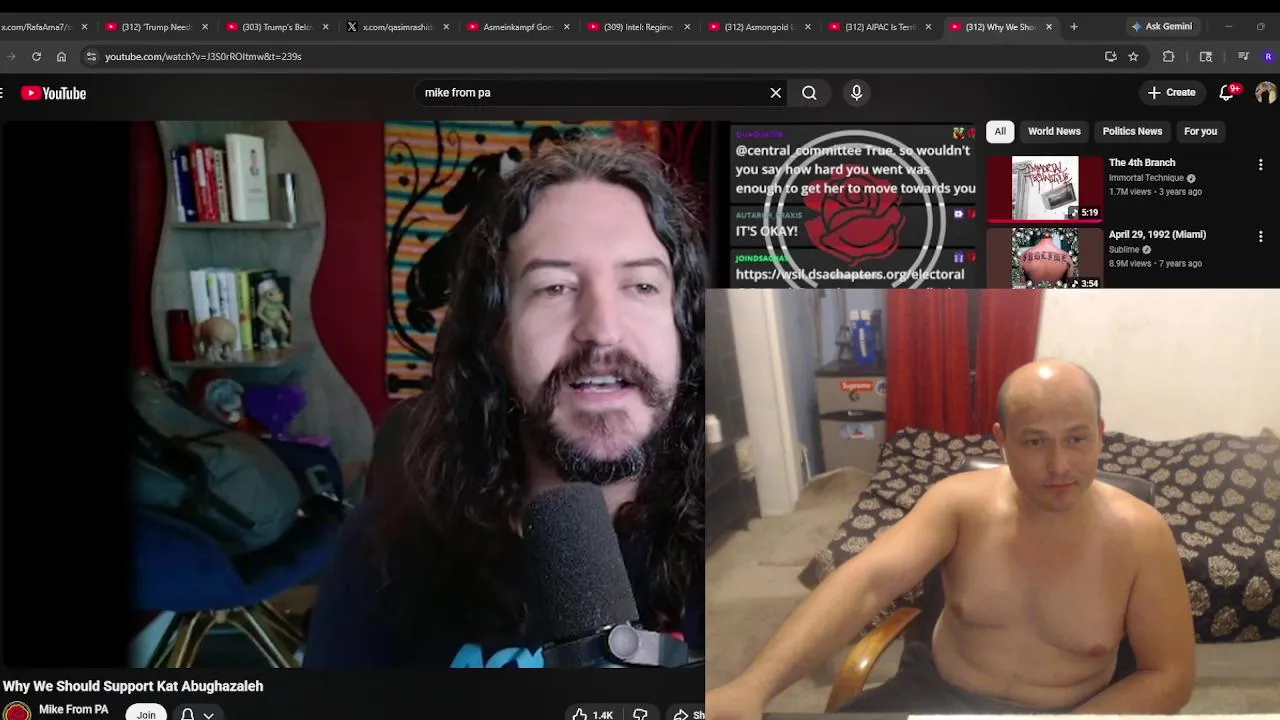Open the Mike From PA channel avatar
1280x720 pixels.
pyautogui.click(x=16, y=712)
